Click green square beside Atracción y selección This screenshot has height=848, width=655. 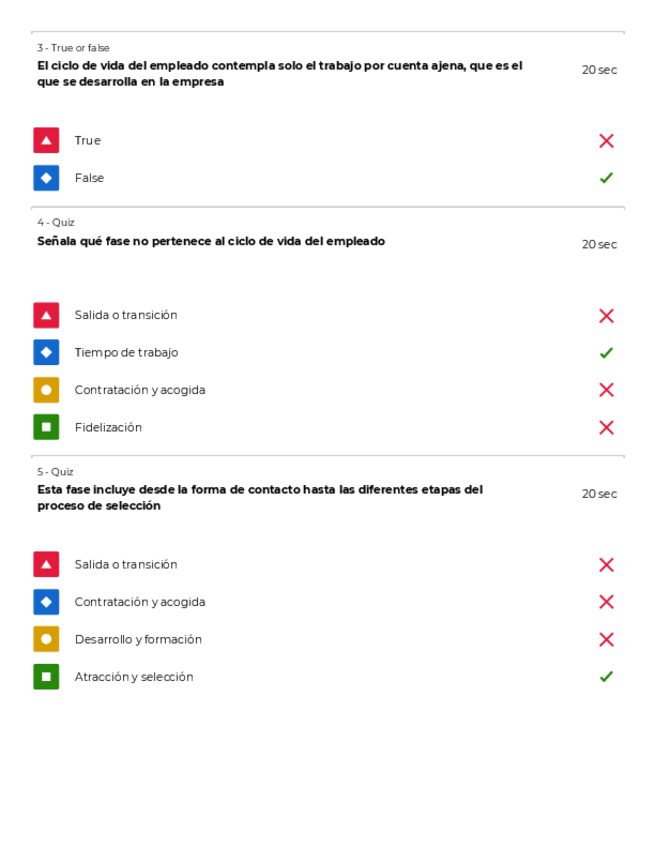(x=46, y=677)
